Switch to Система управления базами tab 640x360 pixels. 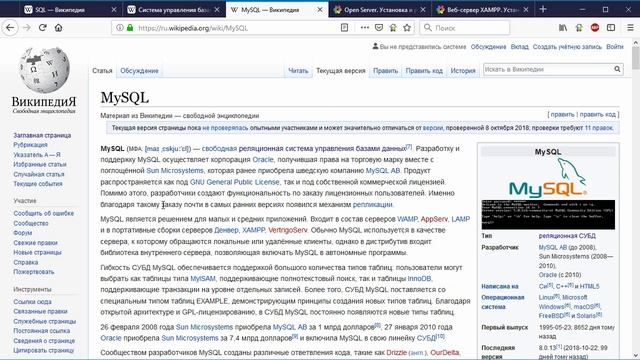(x=174, y=9)
